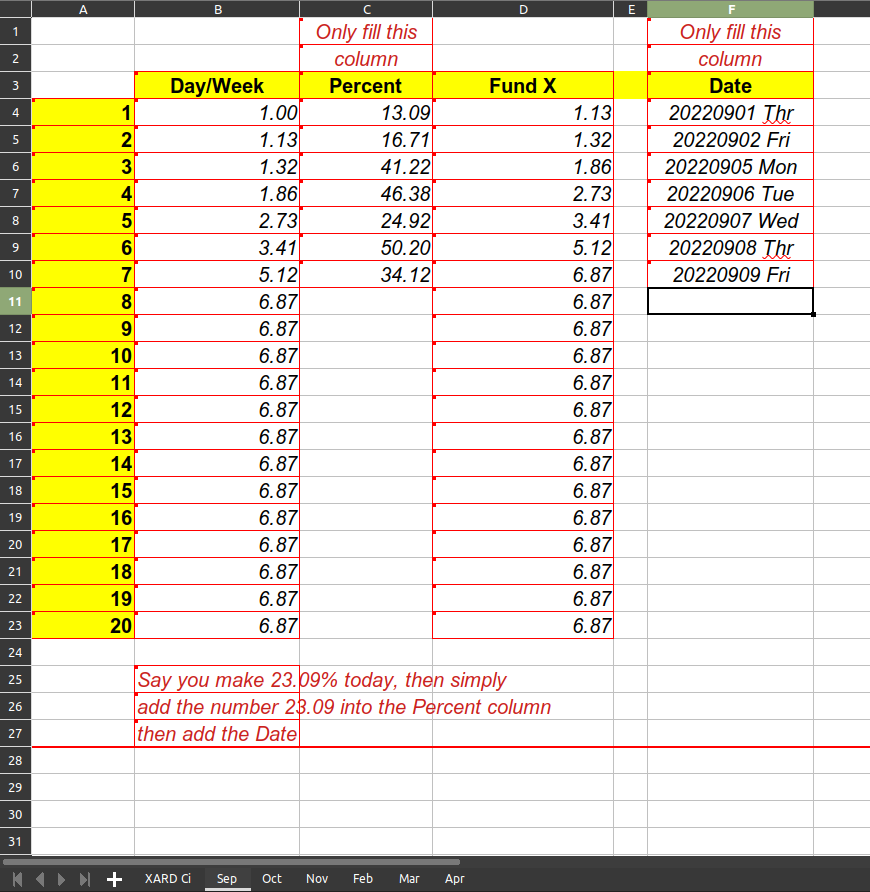The image size is (870, 892).
Task: Select Day/Week value 1.00
Action: (217, 113)
